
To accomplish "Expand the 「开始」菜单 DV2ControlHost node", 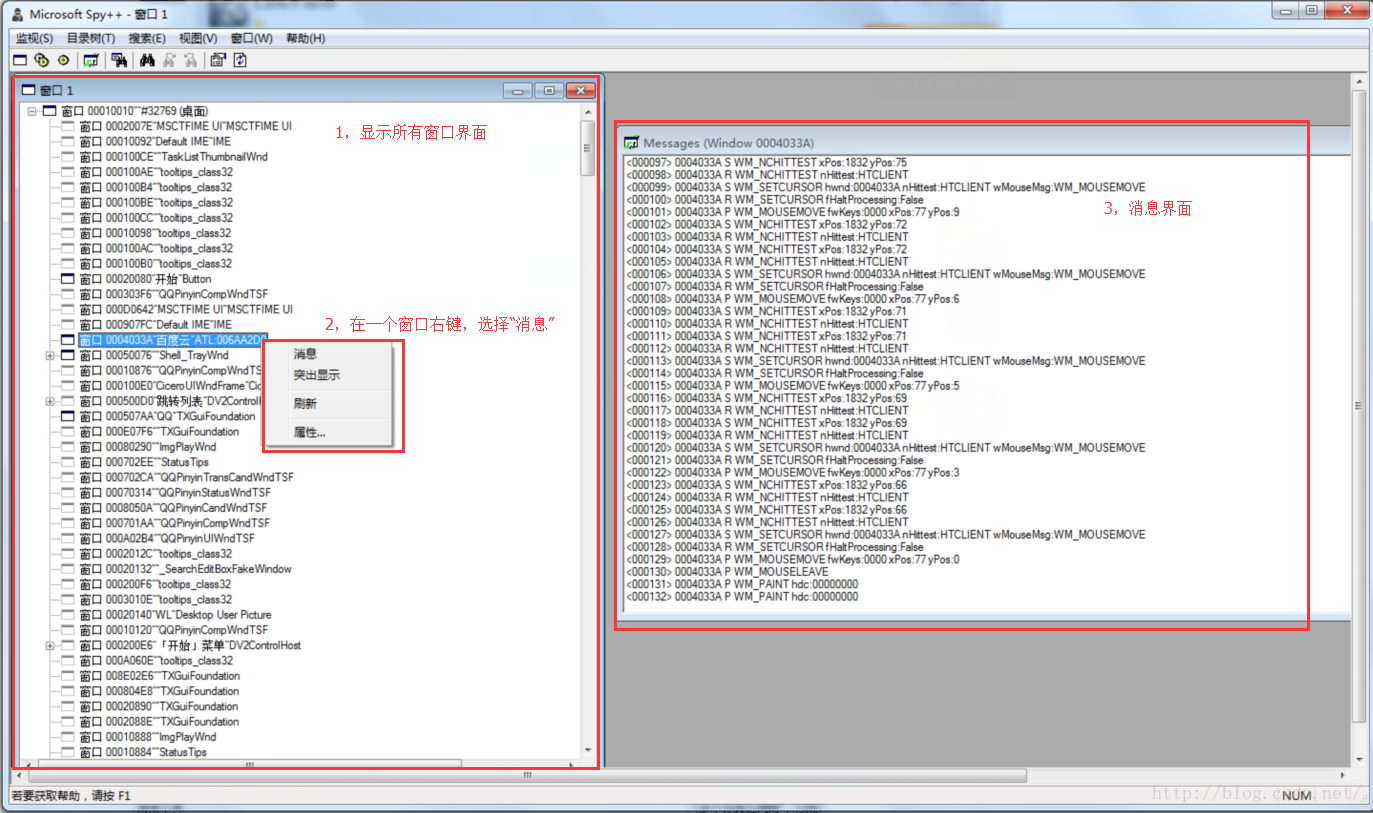I will pyautogui.click(x=50, y=645).
